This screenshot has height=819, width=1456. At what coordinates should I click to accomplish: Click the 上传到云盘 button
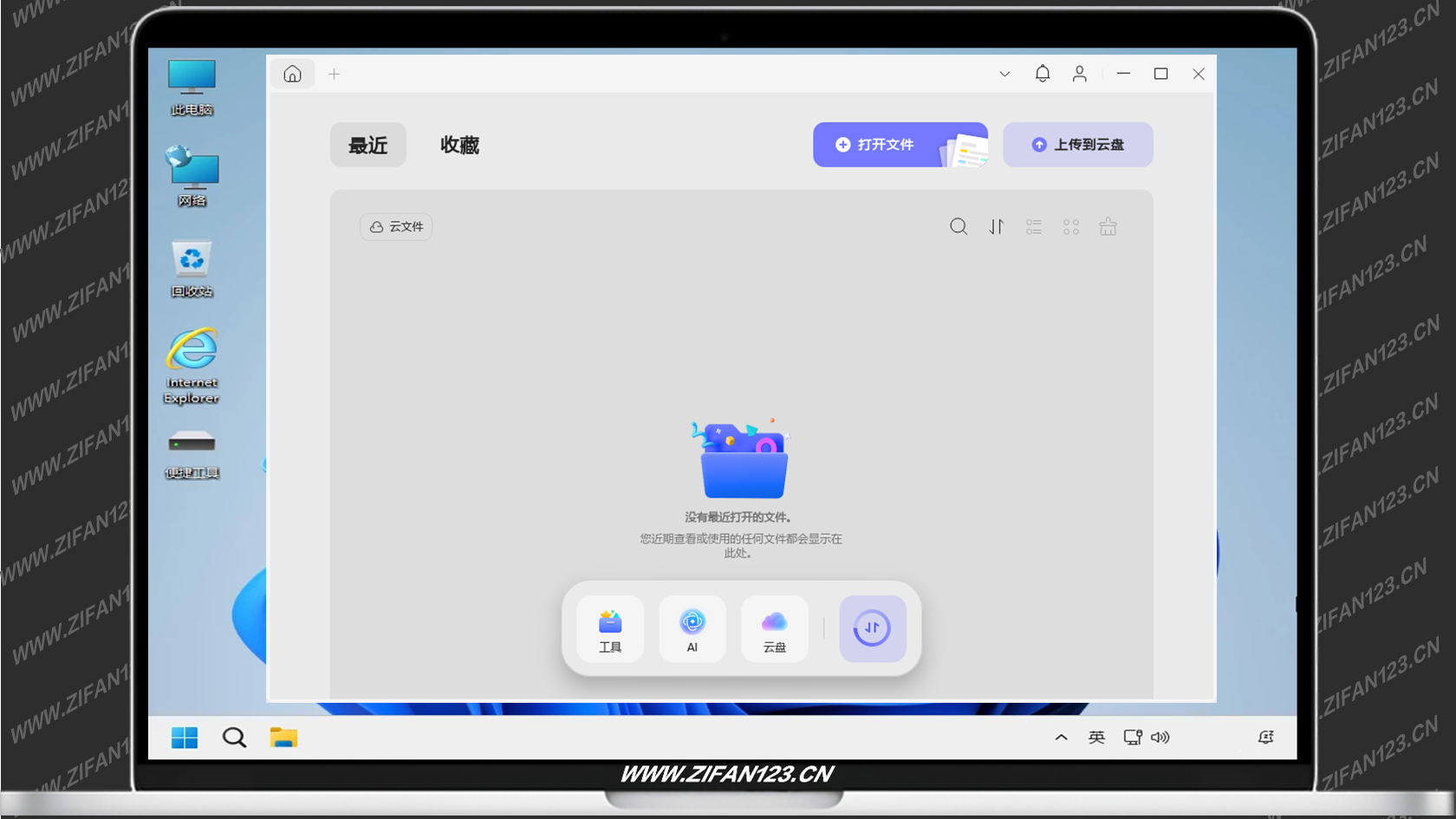pos(1078,145)
